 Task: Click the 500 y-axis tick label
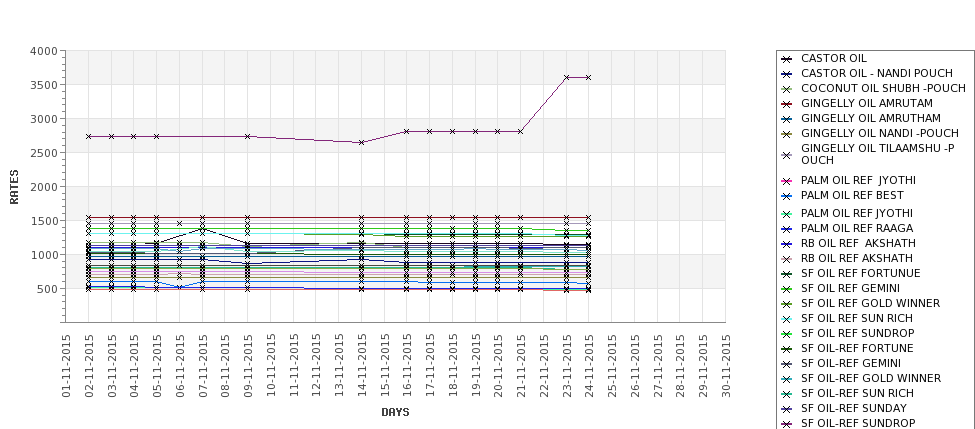pos(47,289)
